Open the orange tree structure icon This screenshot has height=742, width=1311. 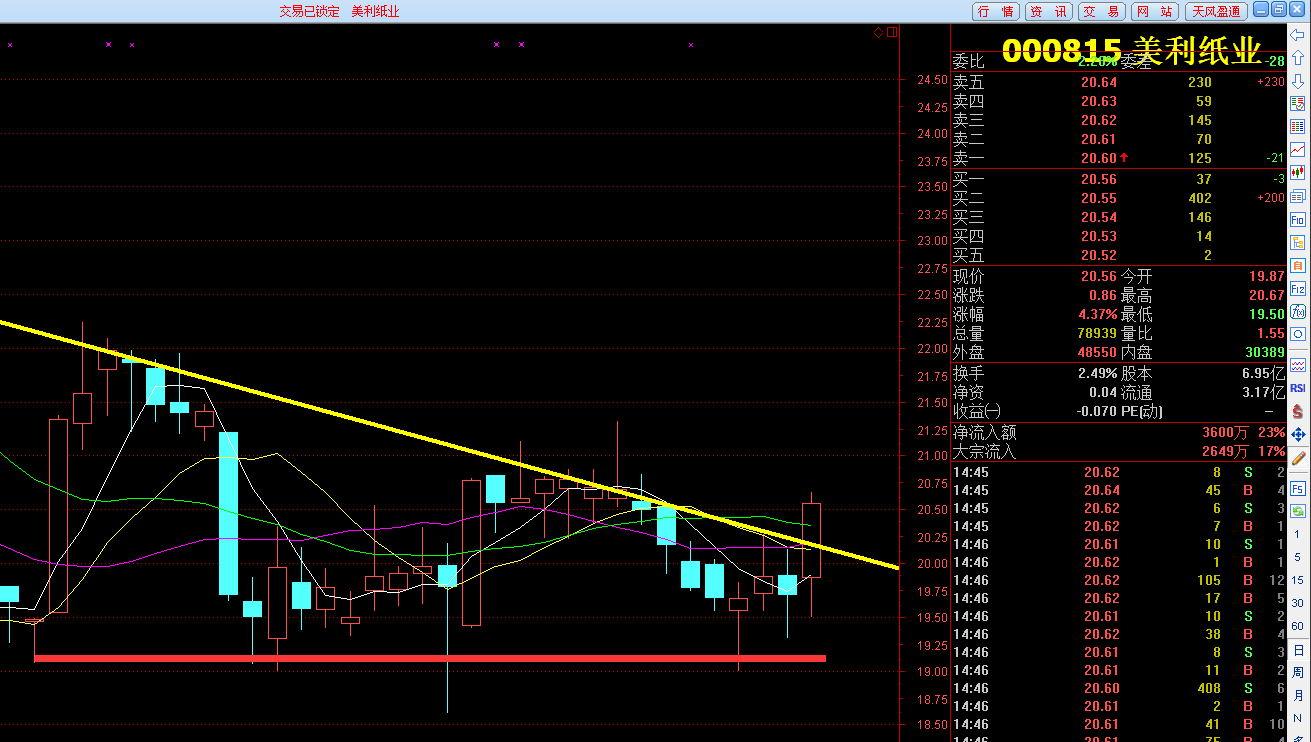(1298, 242)
